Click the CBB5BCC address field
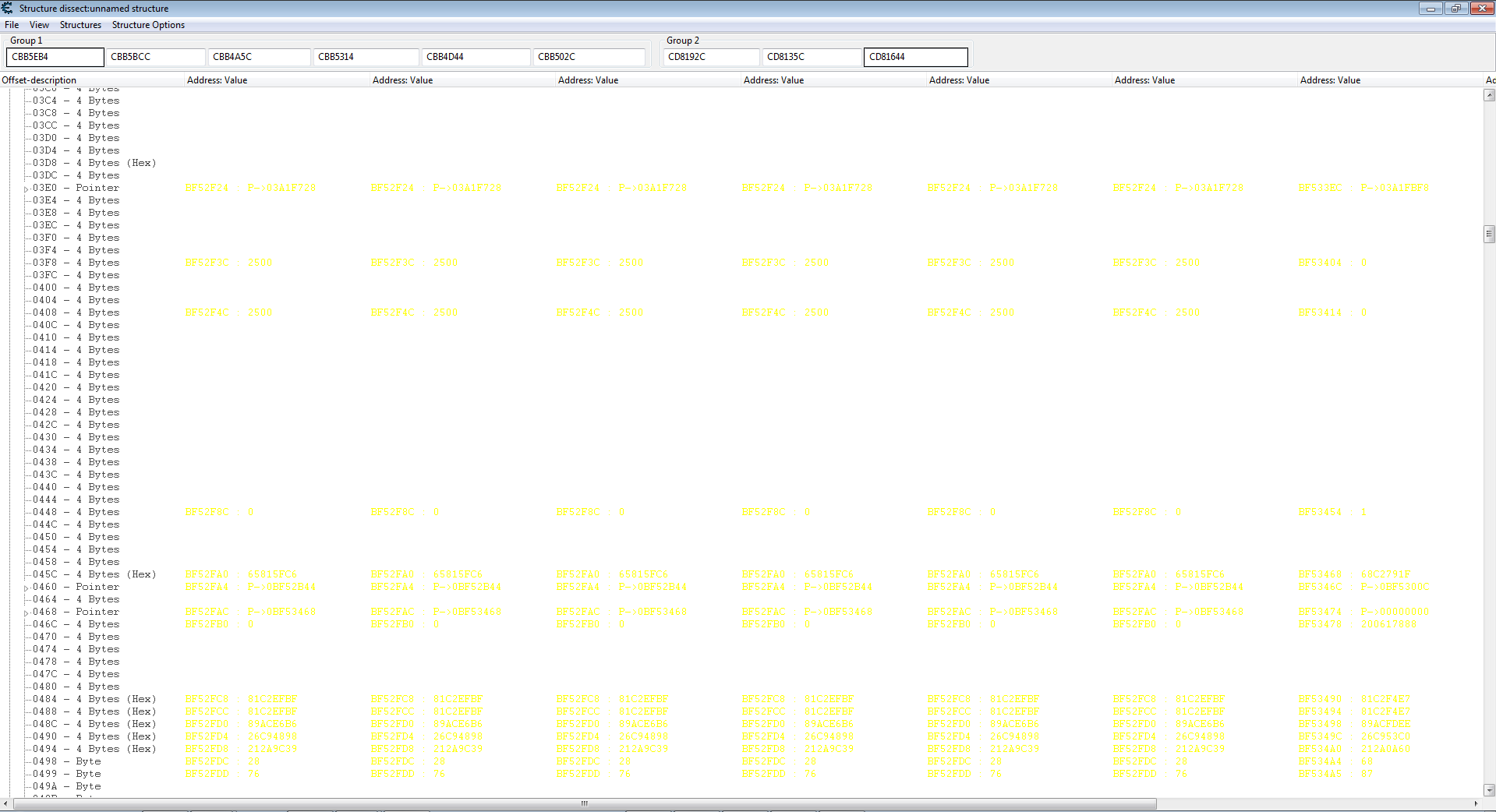The image size is (1496, 812). click(x=155, y=57)
